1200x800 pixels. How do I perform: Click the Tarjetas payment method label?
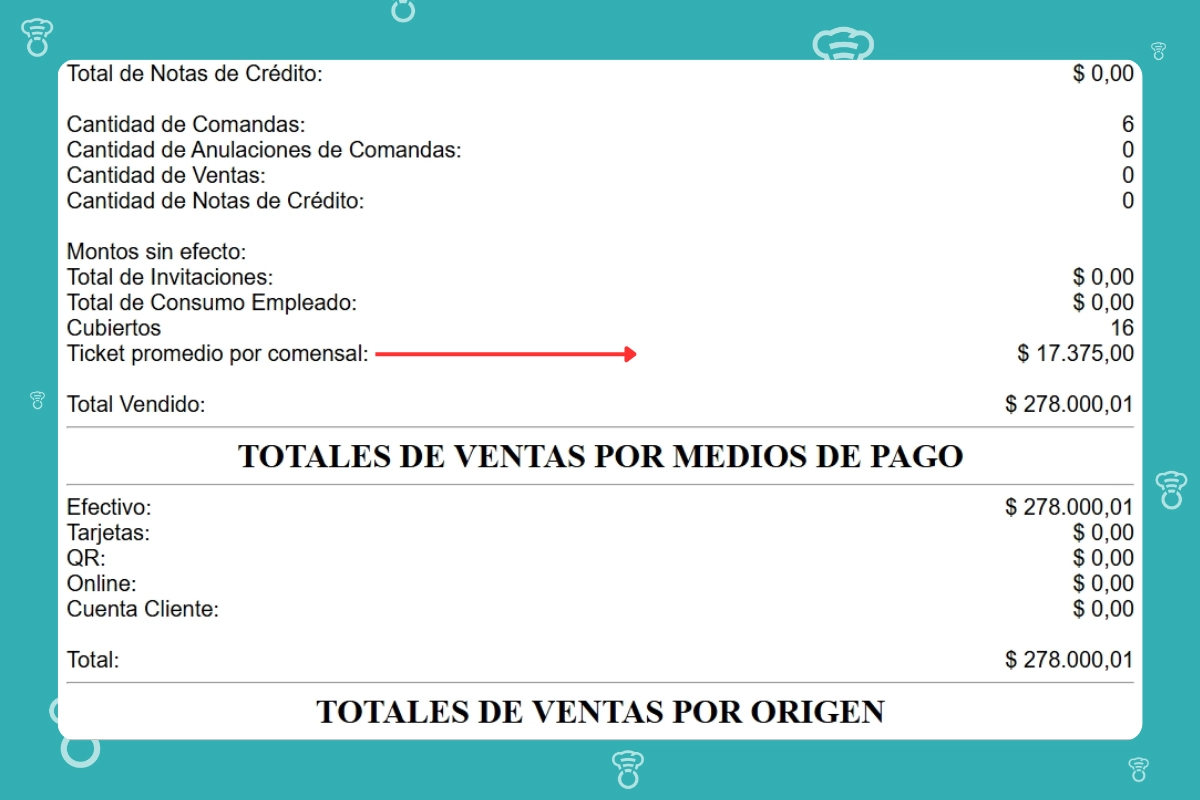point(108,533)
